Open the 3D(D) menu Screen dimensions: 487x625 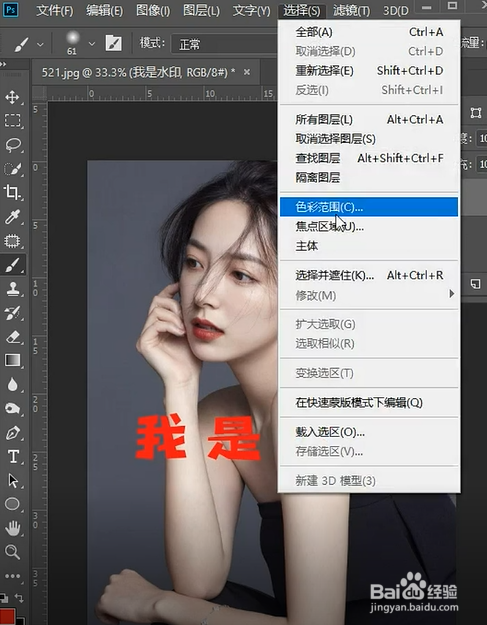tap(396, 10)
